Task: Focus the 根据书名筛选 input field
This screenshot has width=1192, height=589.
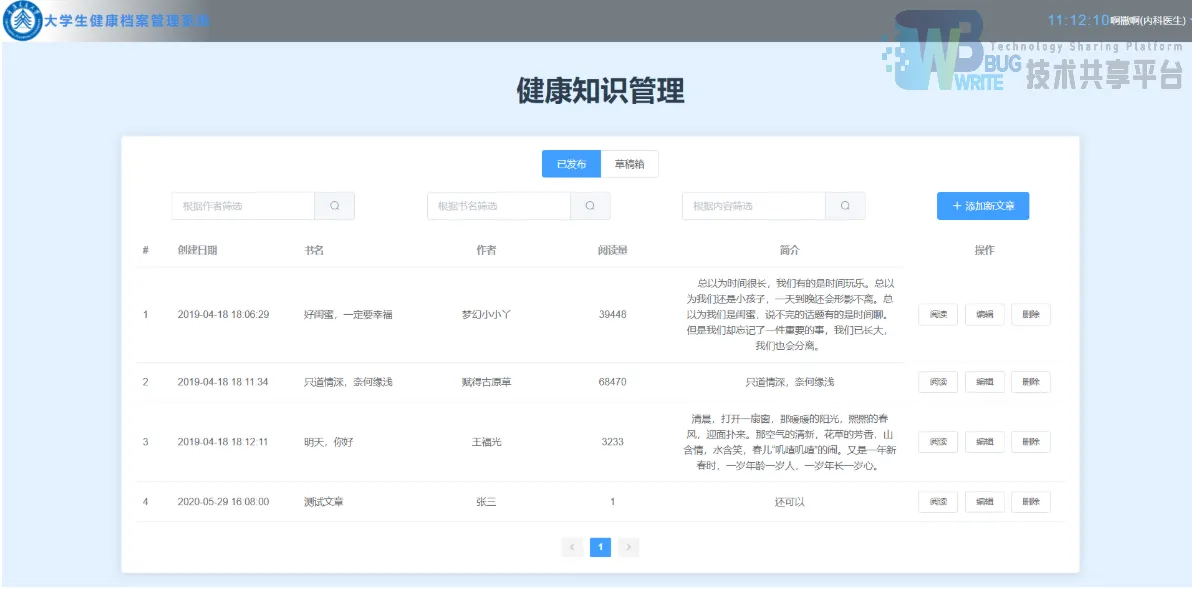Action: (499, 206)
